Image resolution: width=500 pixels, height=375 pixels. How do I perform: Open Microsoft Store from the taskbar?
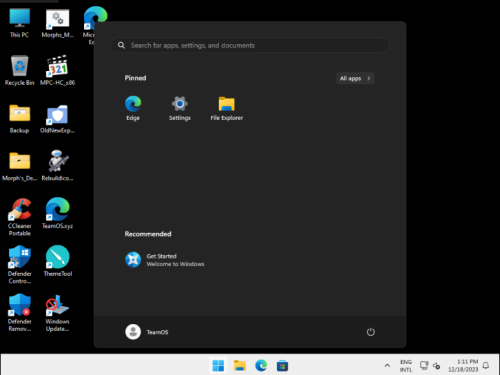[x=282, y=366]
